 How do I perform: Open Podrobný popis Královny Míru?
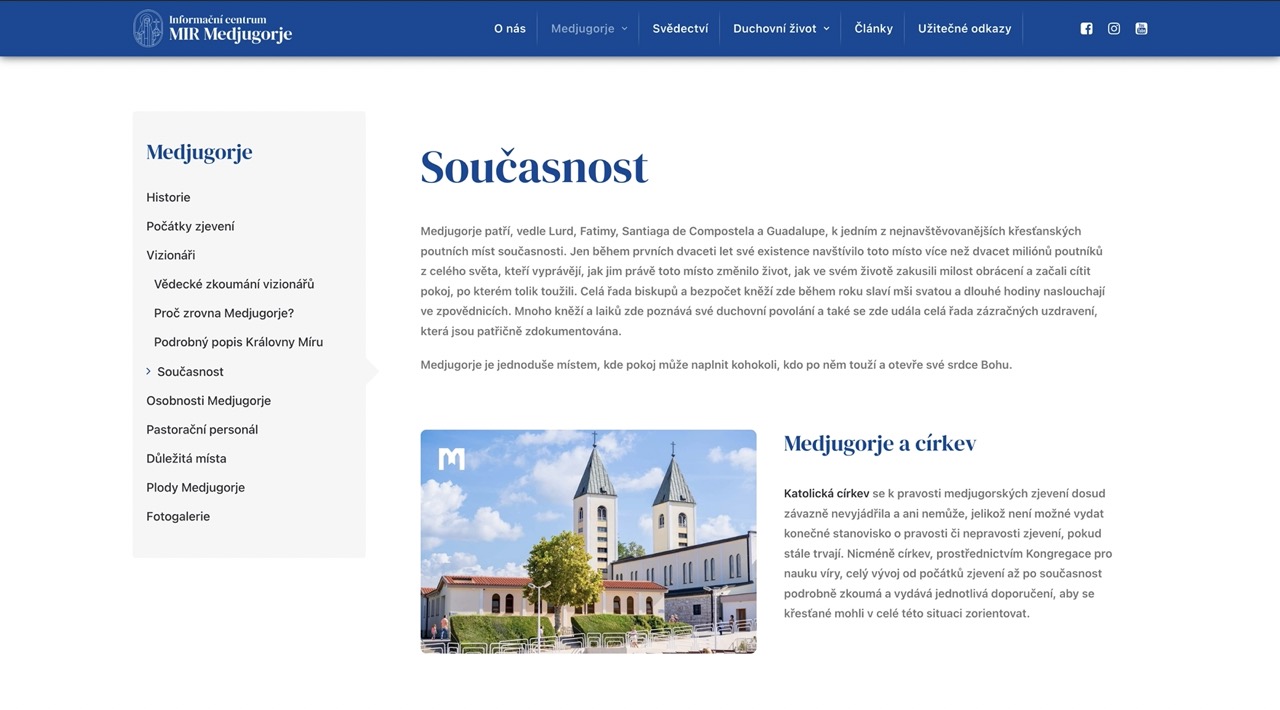coord(238,341)
